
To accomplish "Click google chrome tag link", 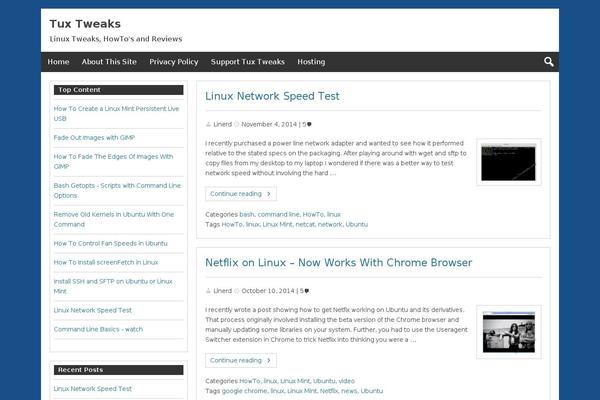I will click(x=245, y=391).
